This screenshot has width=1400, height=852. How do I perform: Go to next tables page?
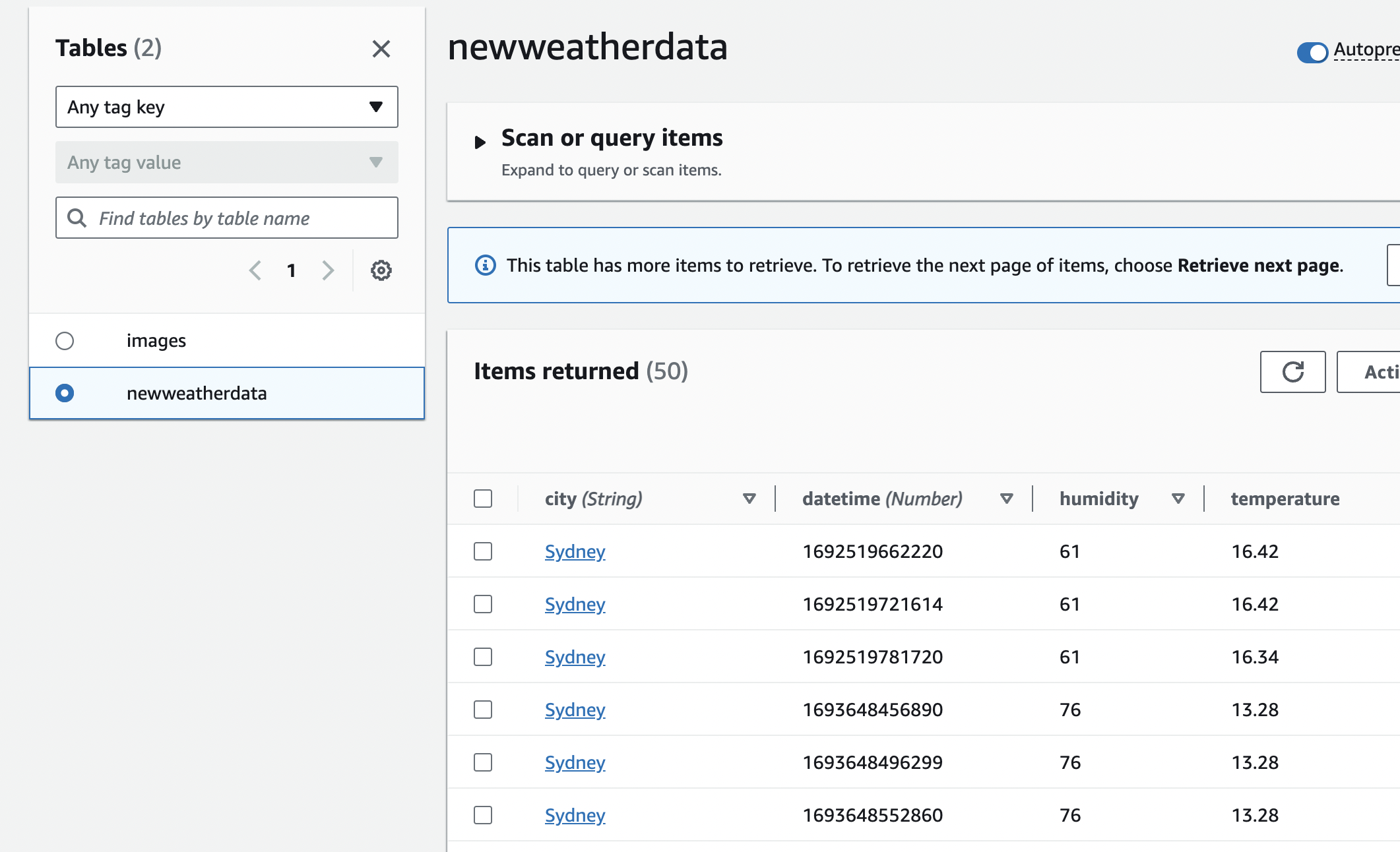[x=328, y=270]
